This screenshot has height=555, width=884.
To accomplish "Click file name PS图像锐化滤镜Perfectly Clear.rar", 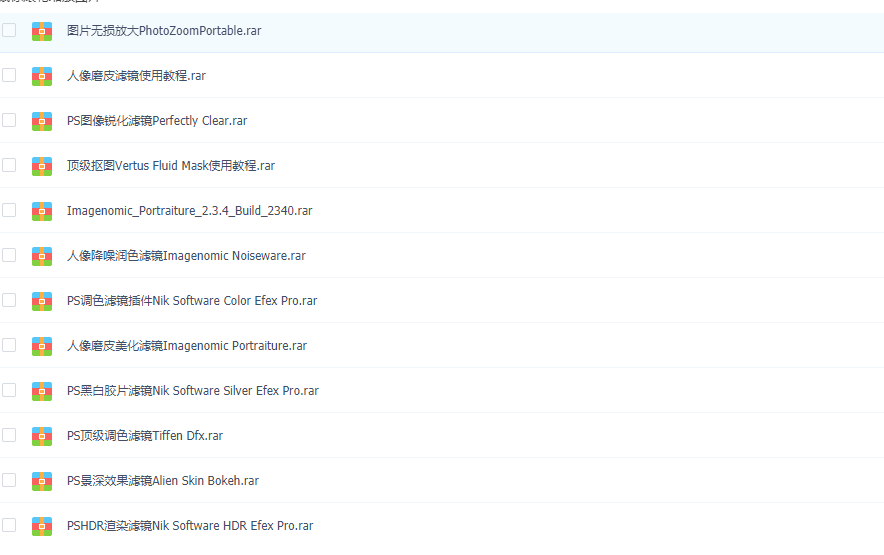I will tap(157, 121).
